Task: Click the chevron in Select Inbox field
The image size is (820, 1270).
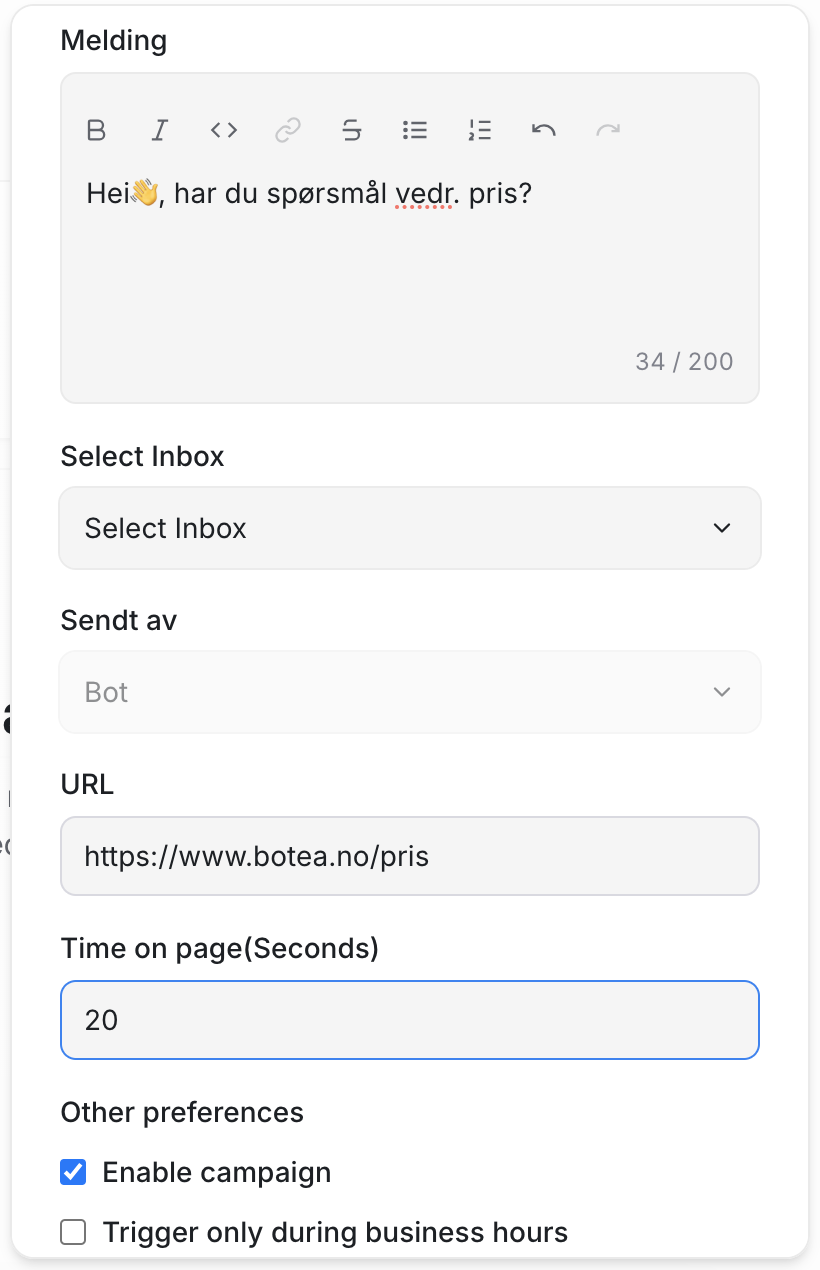Action: pyautogui.click(x=722, y=528)
